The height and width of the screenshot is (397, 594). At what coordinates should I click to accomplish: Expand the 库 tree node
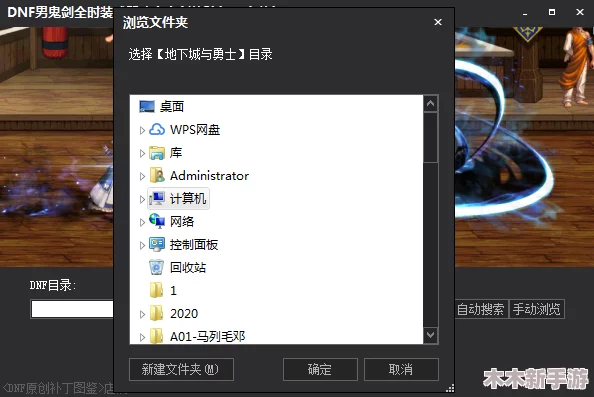pos(142,153)
